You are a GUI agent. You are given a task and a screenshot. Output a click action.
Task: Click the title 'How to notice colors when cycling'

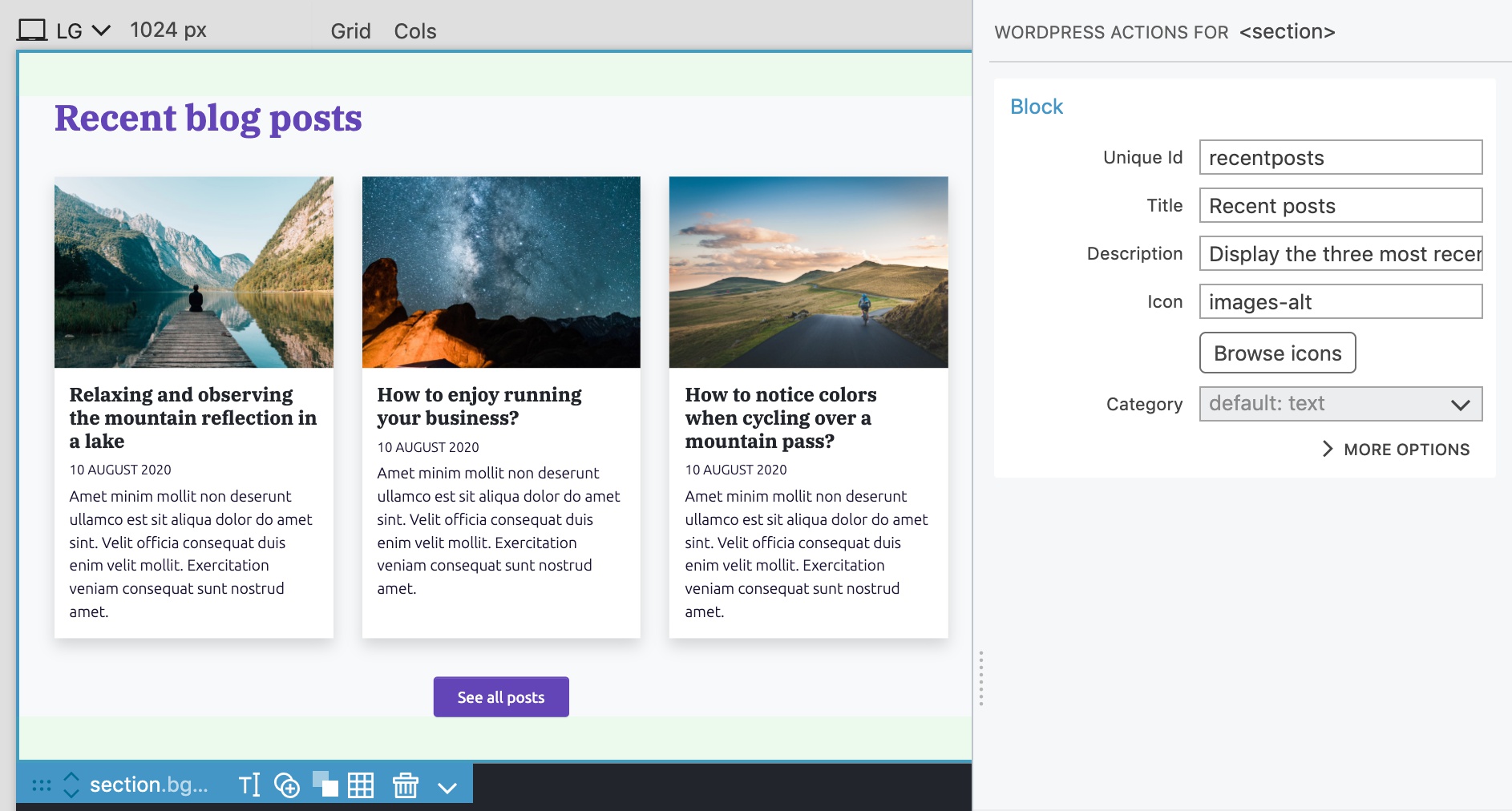781,418
